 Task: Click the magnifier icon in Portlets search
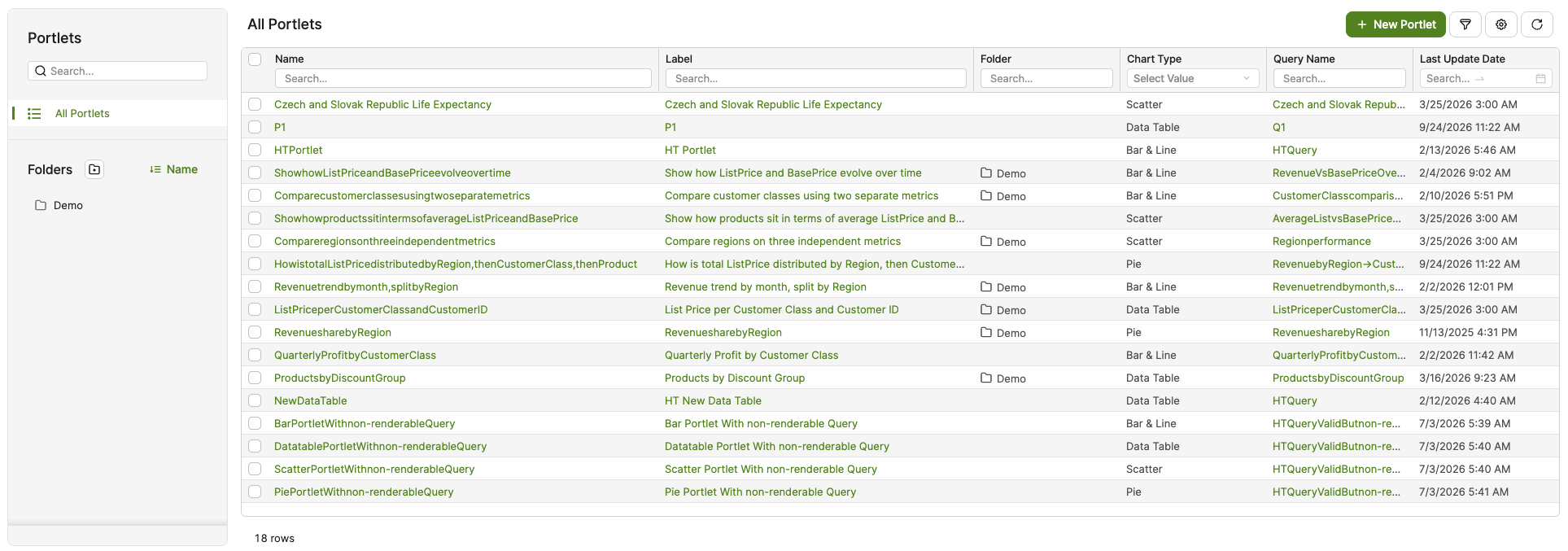pyautogui.click(x=40, y=71)
